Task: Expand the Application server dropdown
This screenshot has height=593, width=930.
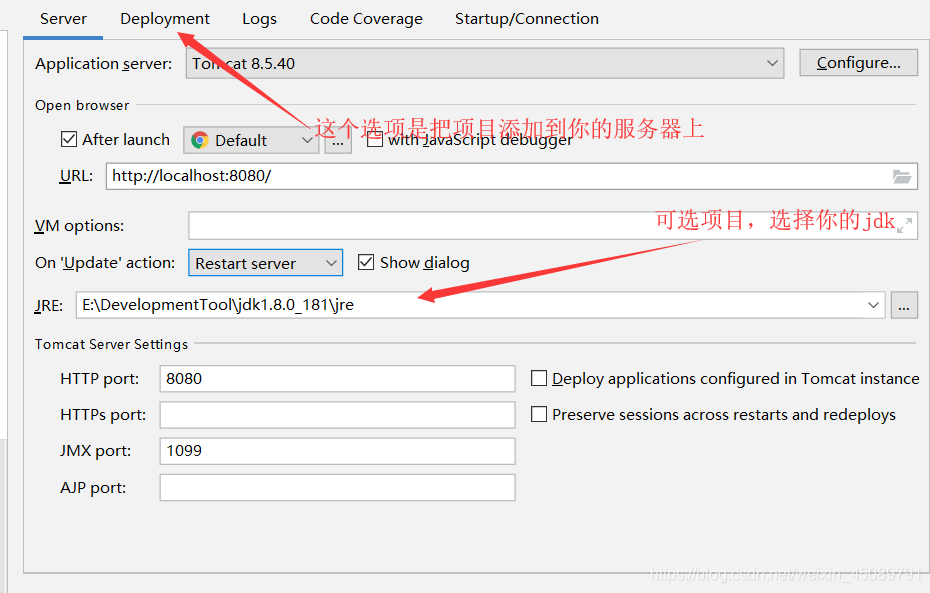Action: pos(485,63)
